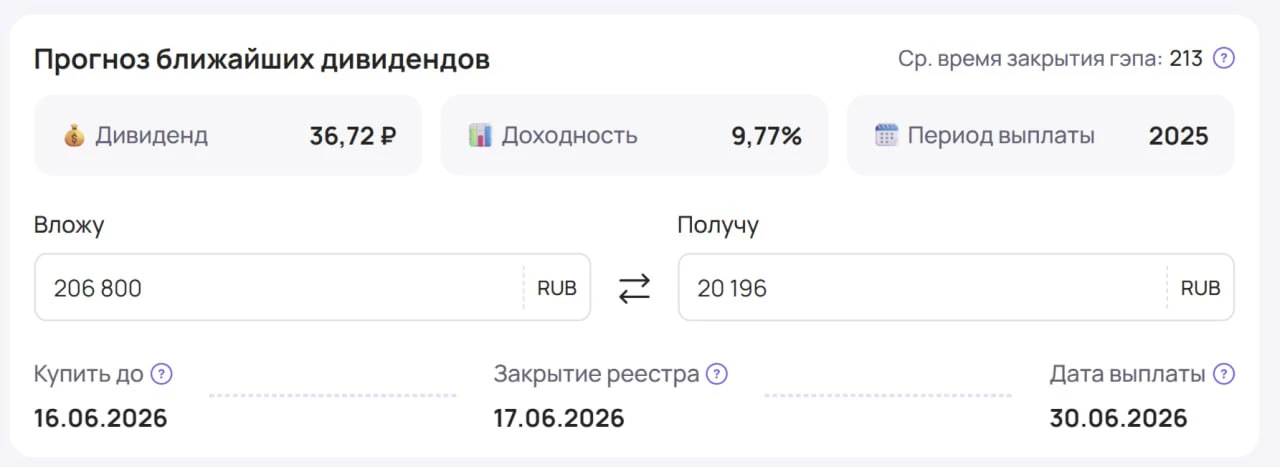
Task: Click the dividend amount 36,72 ₽
Action: coord(352,136)
